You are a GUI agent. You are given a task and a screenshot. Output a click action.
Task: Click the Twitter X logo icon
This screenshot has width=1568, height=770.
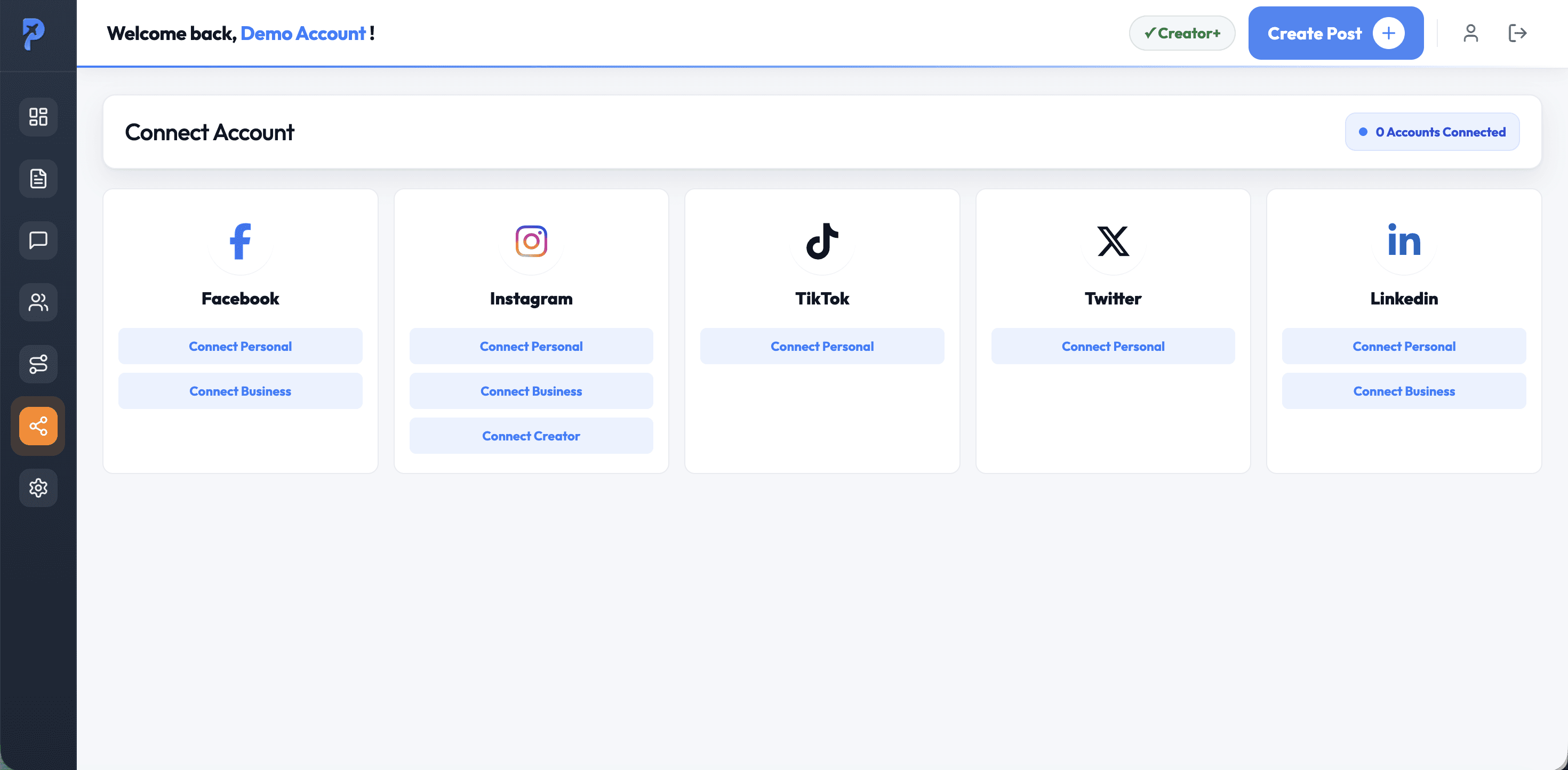coord(1113,241)
